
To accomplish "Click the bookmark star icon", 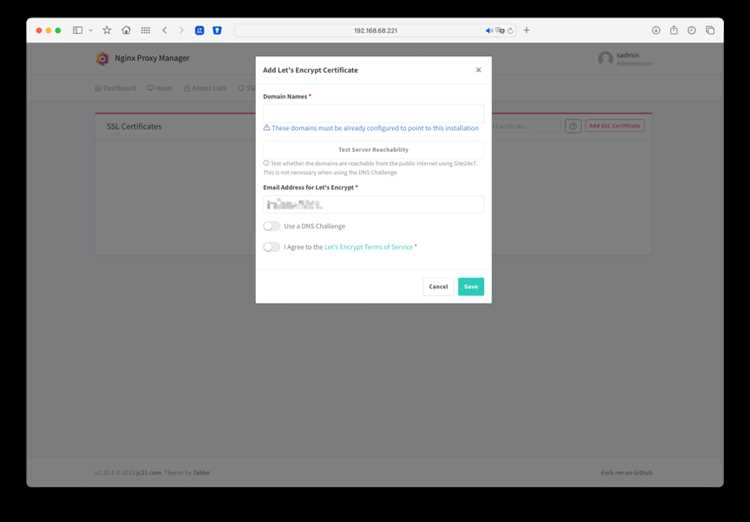I will click(107, 30).
